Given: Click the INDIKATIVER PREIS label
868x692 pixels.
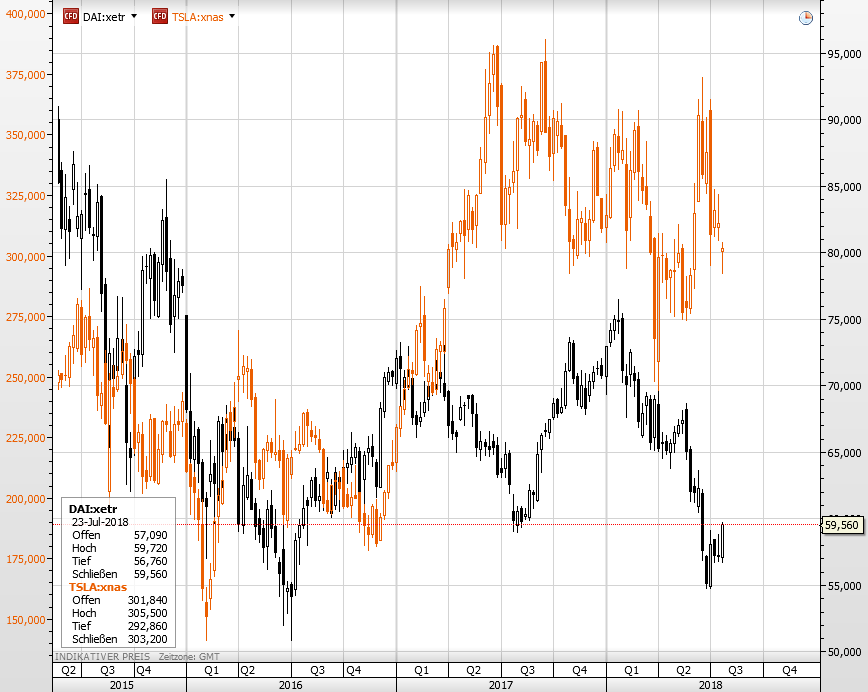Looking at the screenshot, I should [x=102, y=657].
